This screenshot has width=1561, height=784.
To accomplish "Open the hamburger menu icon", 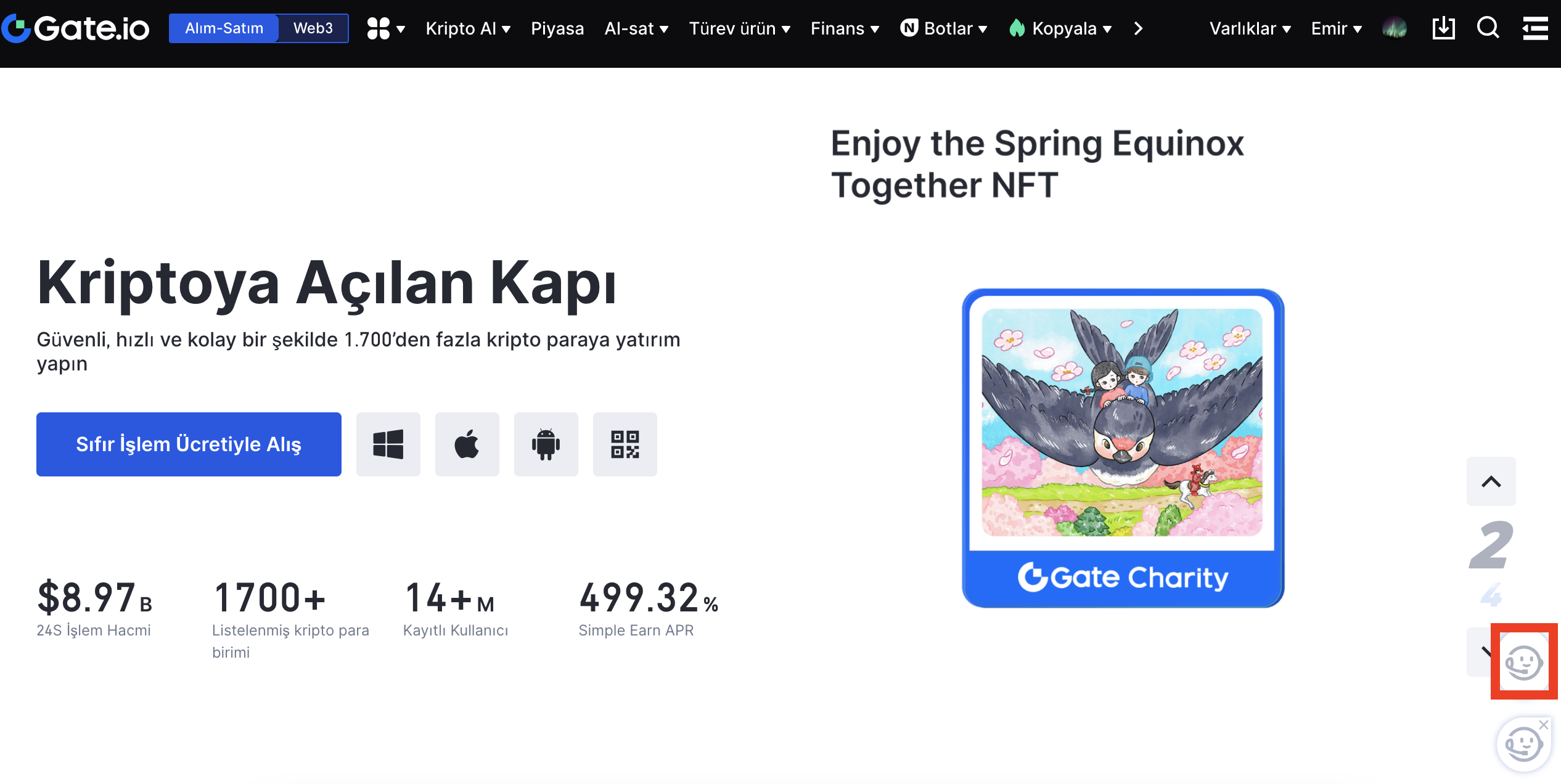I will click(1534, 28).
